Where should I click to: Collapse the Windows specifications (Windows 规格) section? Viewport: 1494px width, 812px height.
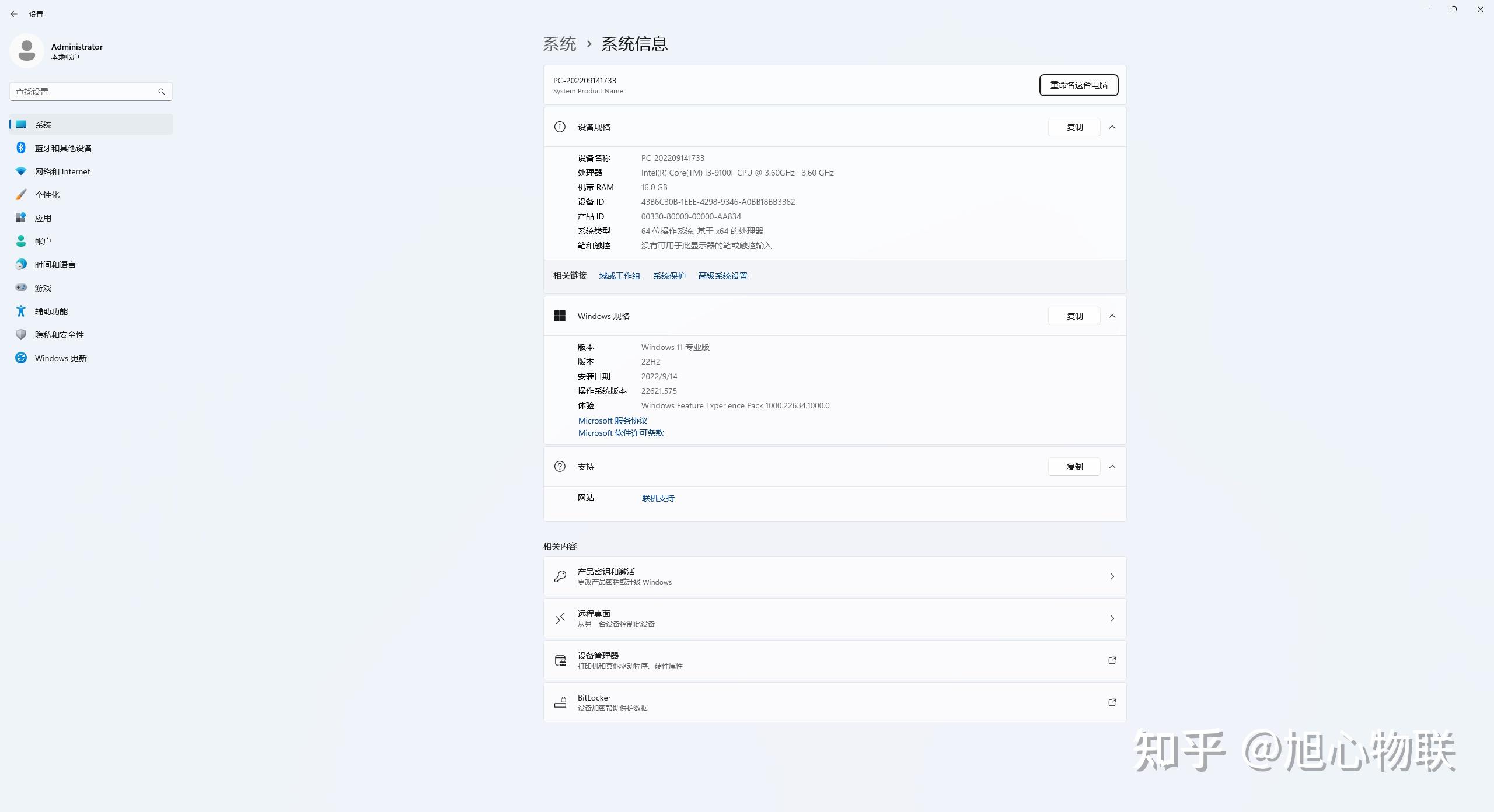point(1112,316)
